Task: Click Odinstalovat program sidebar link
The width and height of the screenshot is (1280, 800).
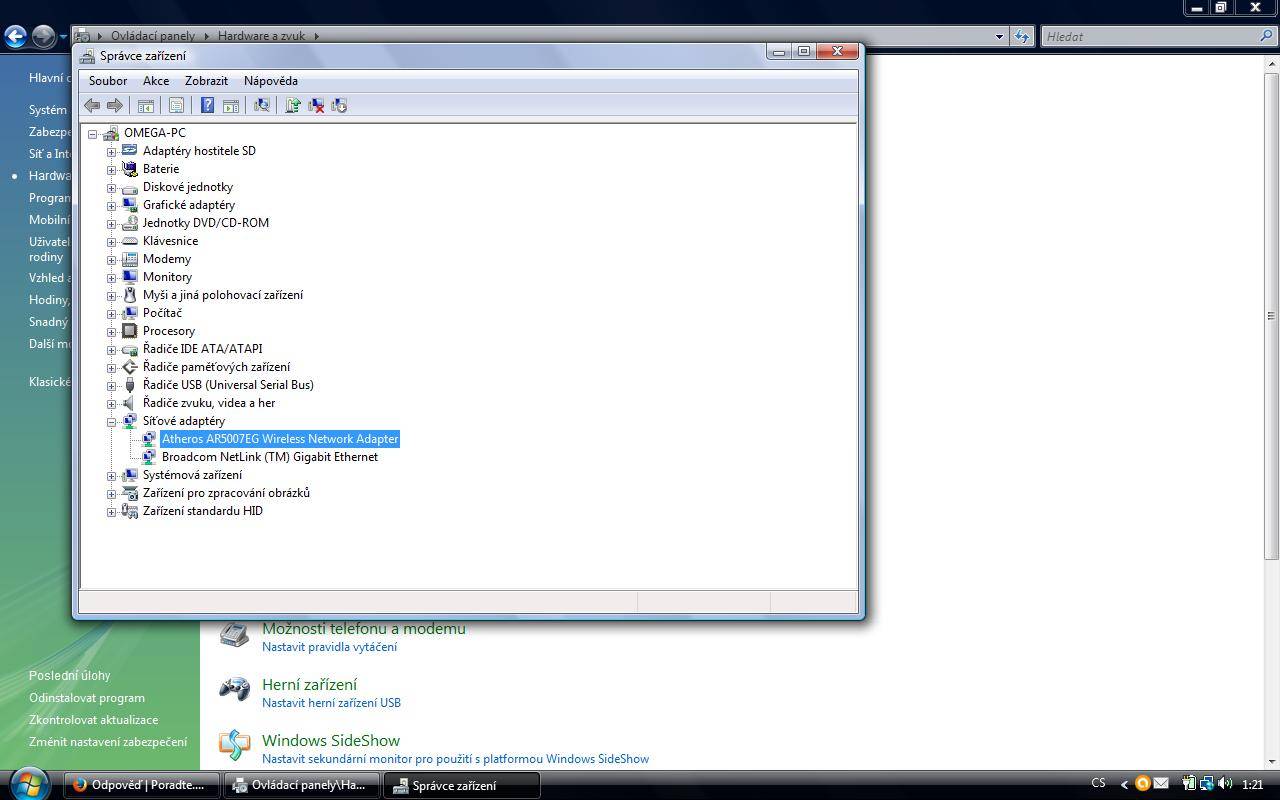Action: point(87,698)
